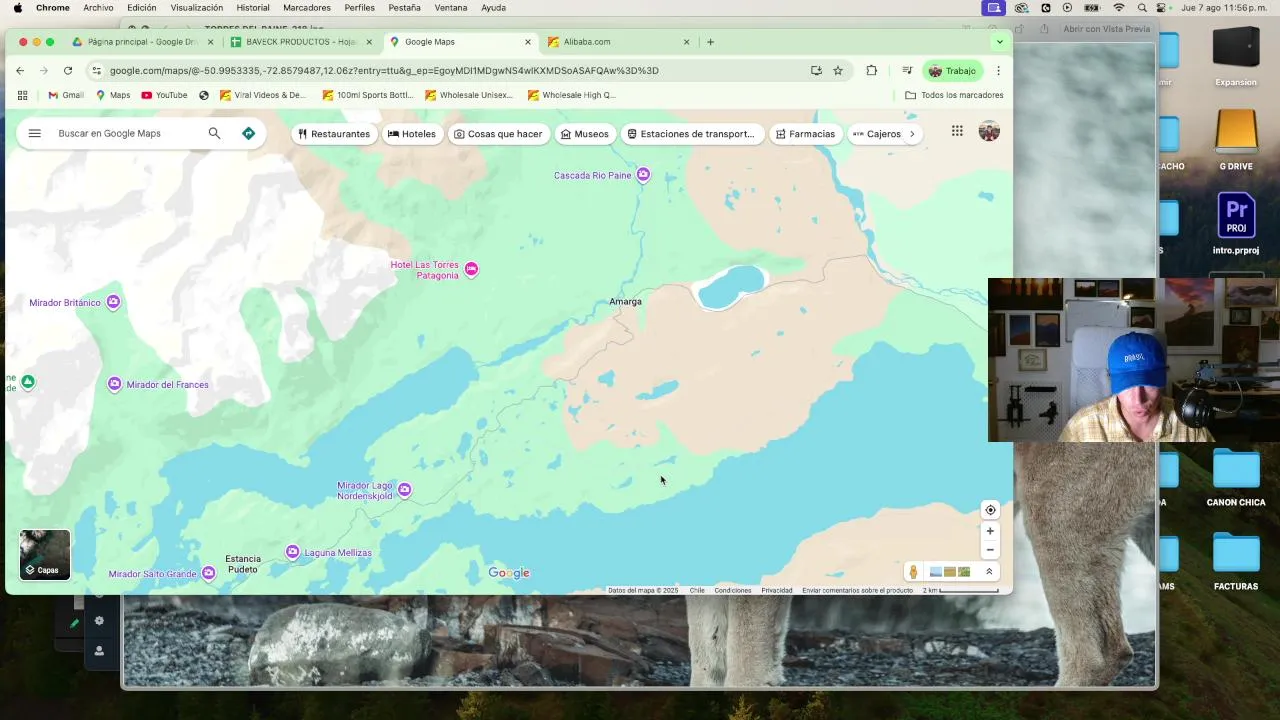
Task: Click Mirador Británico marker
Action: pyautogui.click(x=113, y=302)
